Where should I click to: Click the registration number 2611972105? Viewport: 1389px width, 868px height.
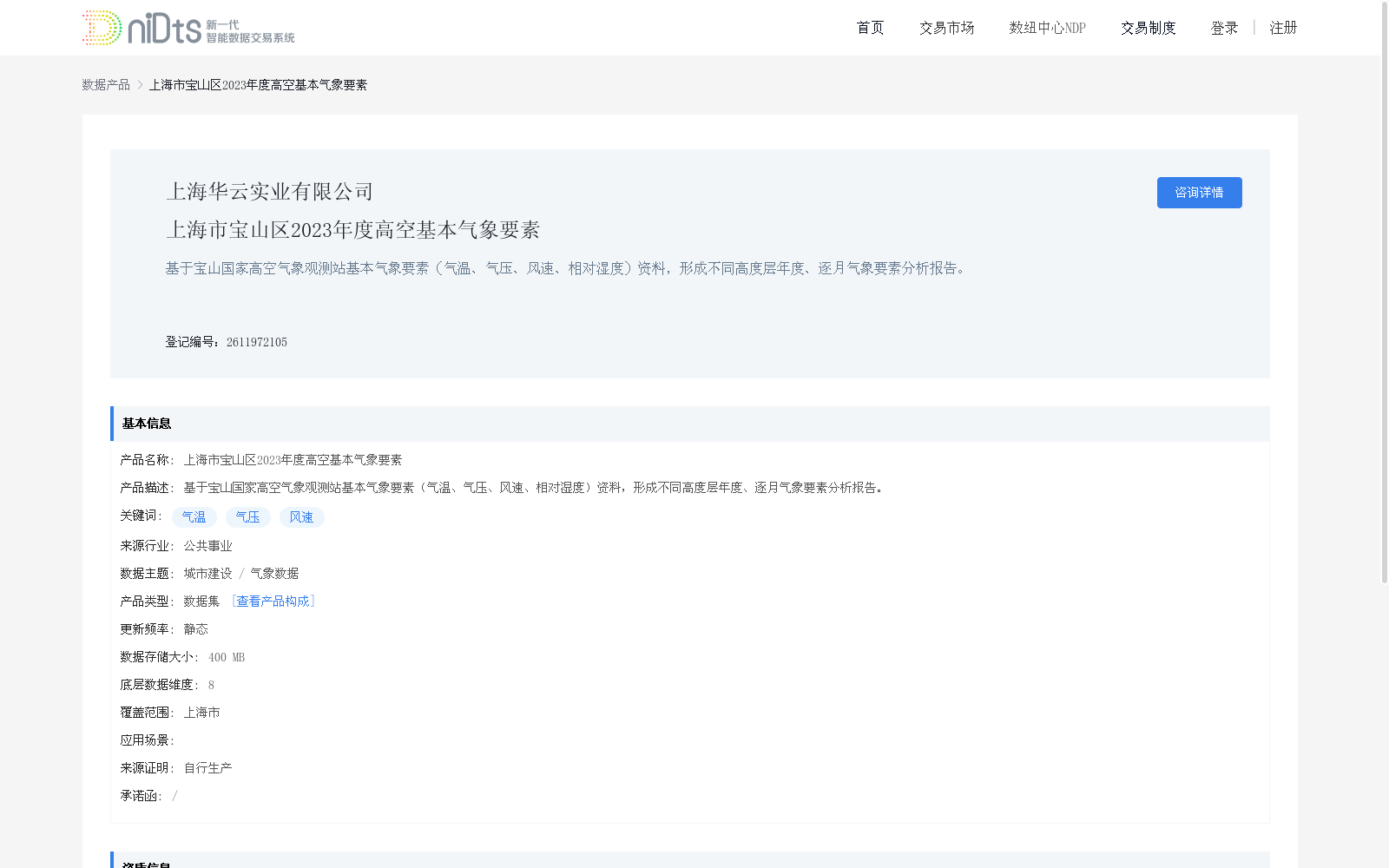(257, 343)
